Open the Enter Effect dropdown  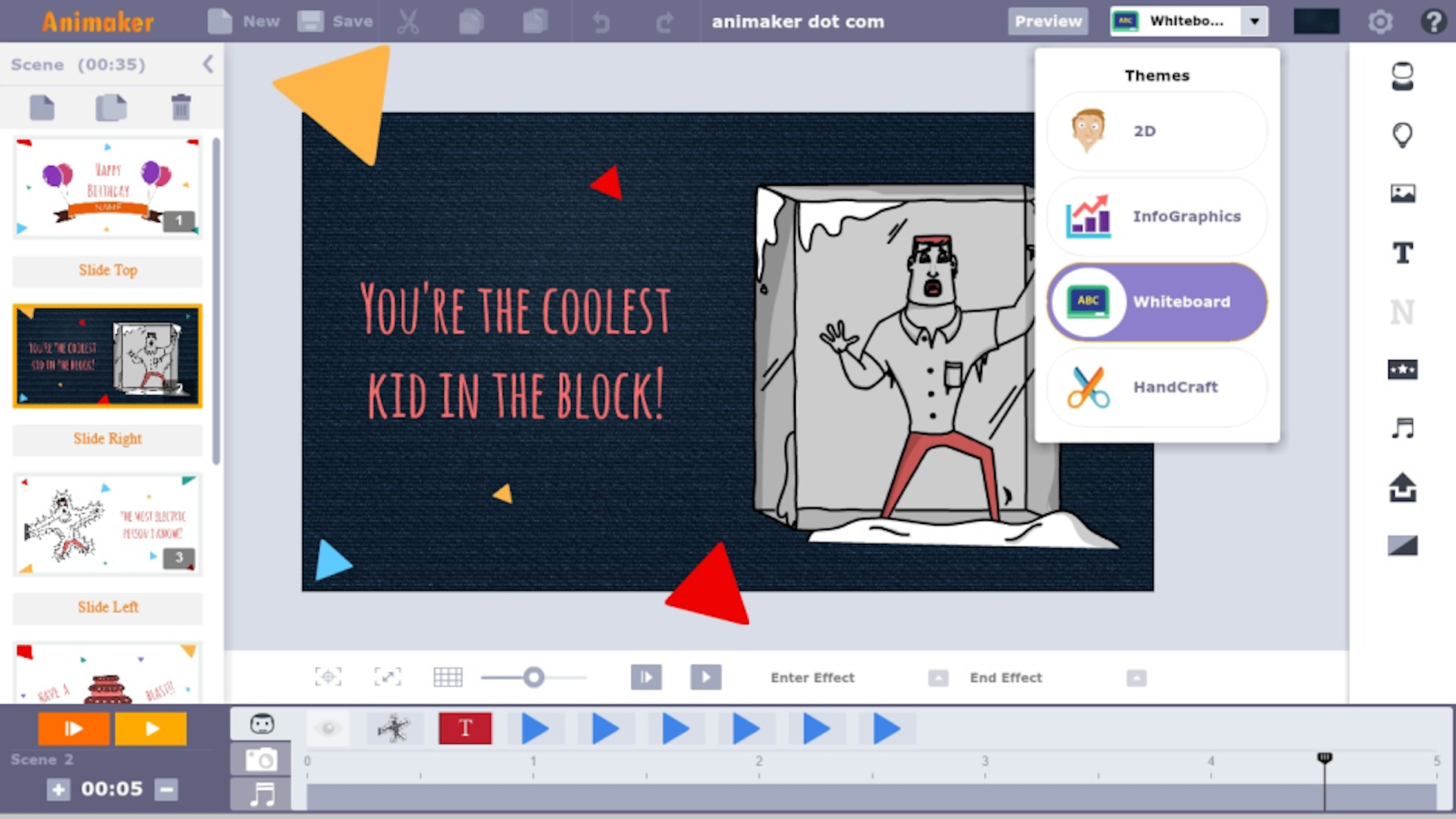point(938,678)
